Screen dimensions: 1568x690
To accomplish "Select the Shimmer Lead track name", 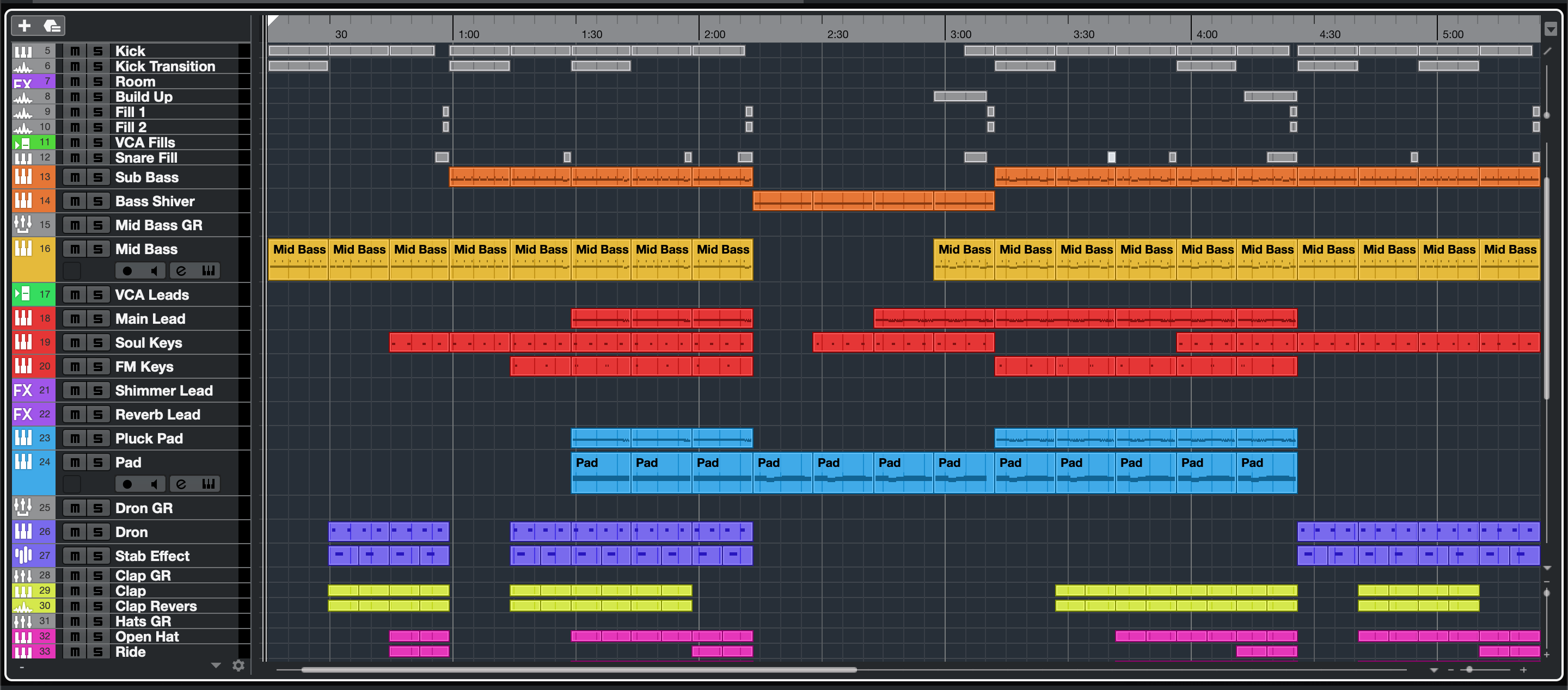I will 164,391.
